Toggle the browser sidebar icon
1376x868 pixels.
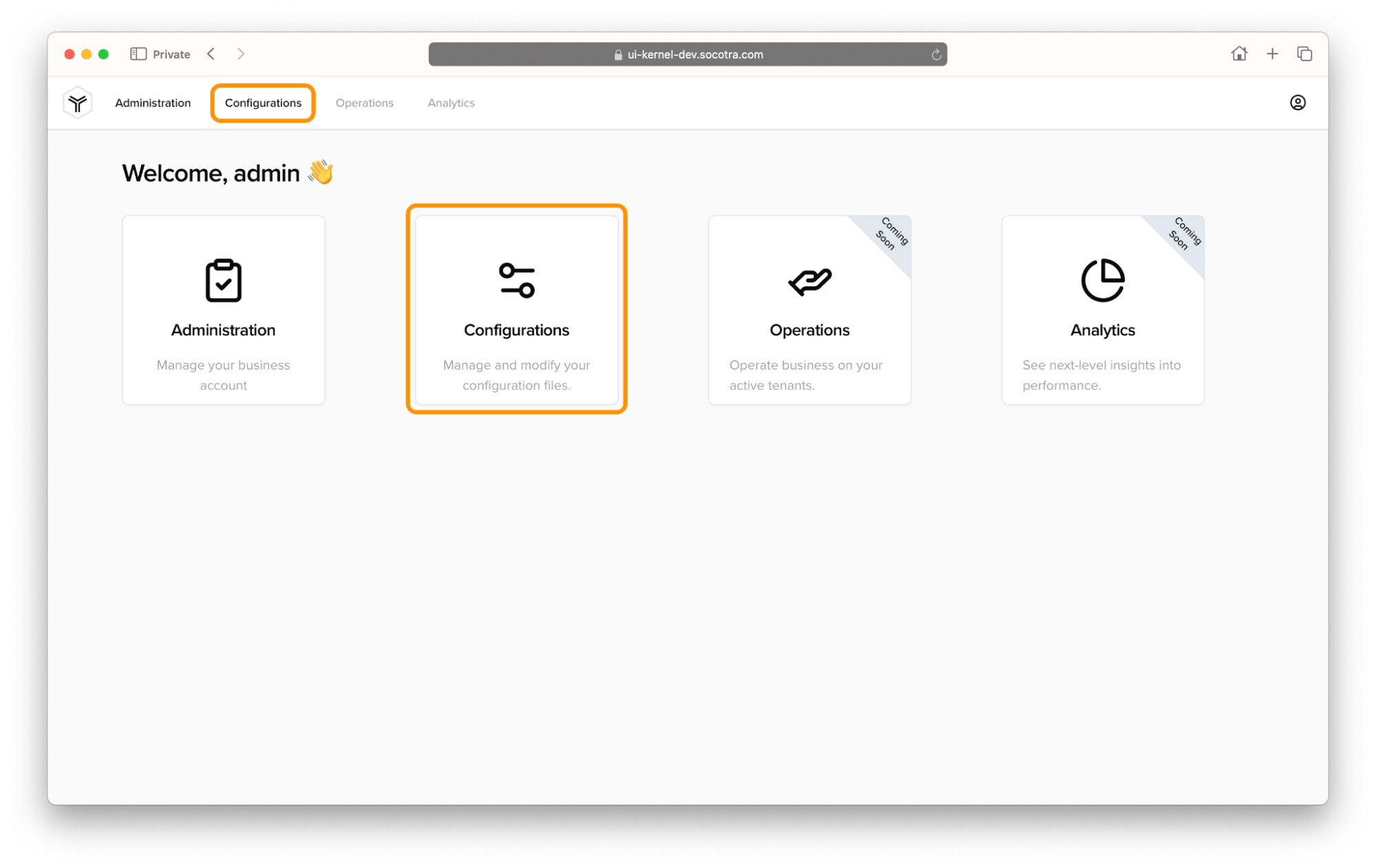pos(138,54)
